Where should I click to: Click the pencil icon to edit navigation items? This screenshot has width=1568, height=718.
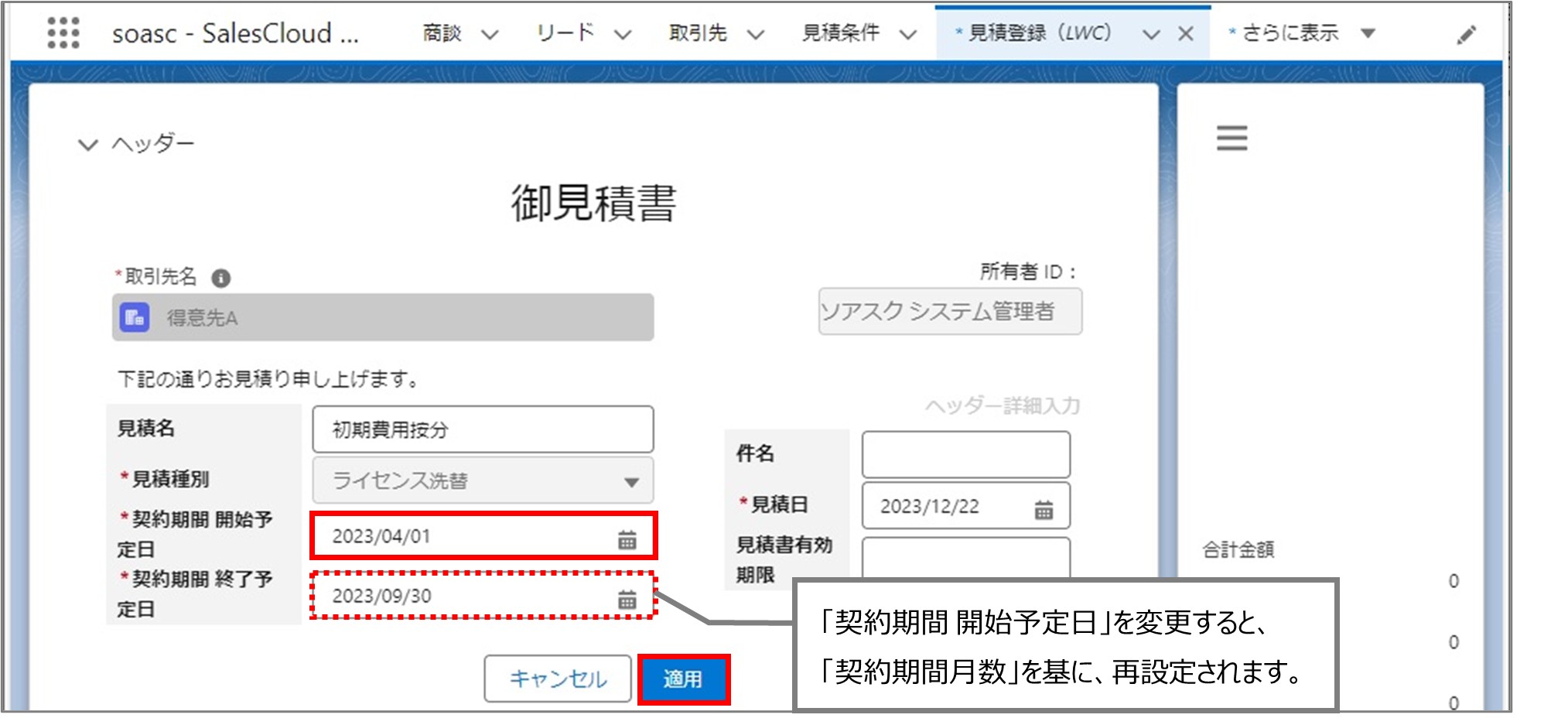point(1468,34)
